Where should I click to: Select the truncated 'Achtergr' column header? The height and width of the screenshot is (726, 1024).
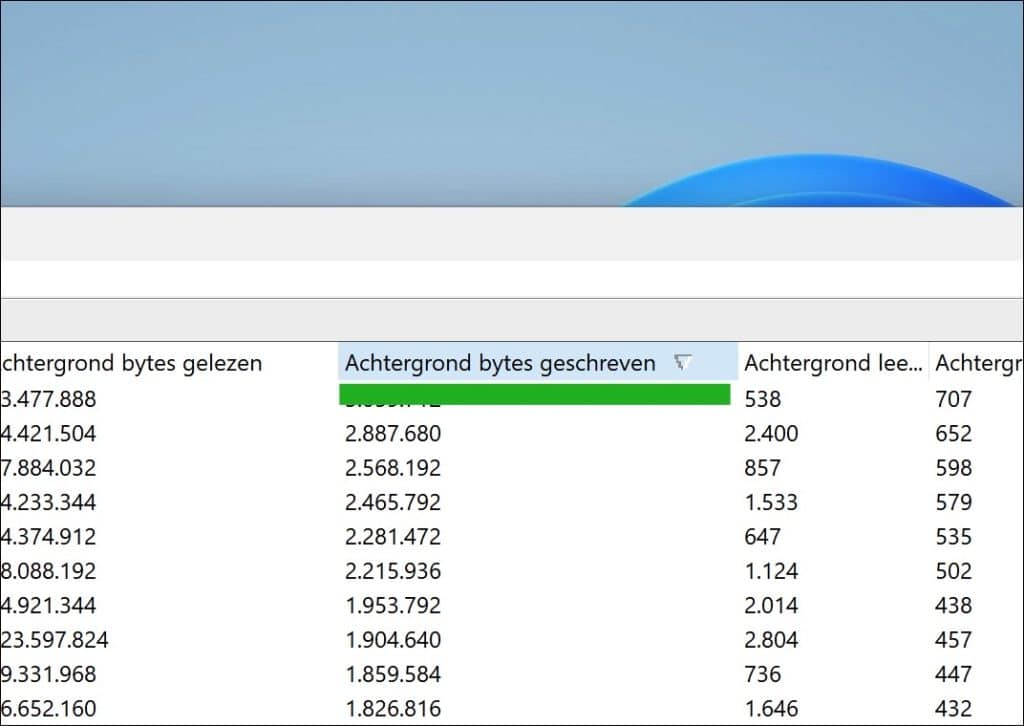[979, 364]
